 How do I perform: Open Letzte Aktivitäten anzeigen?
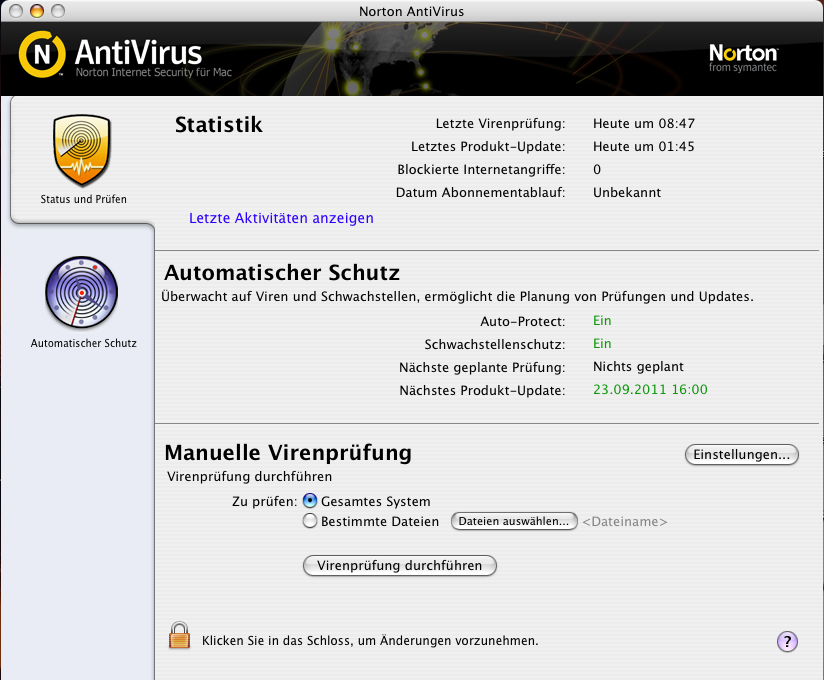[x=281, y=218]
